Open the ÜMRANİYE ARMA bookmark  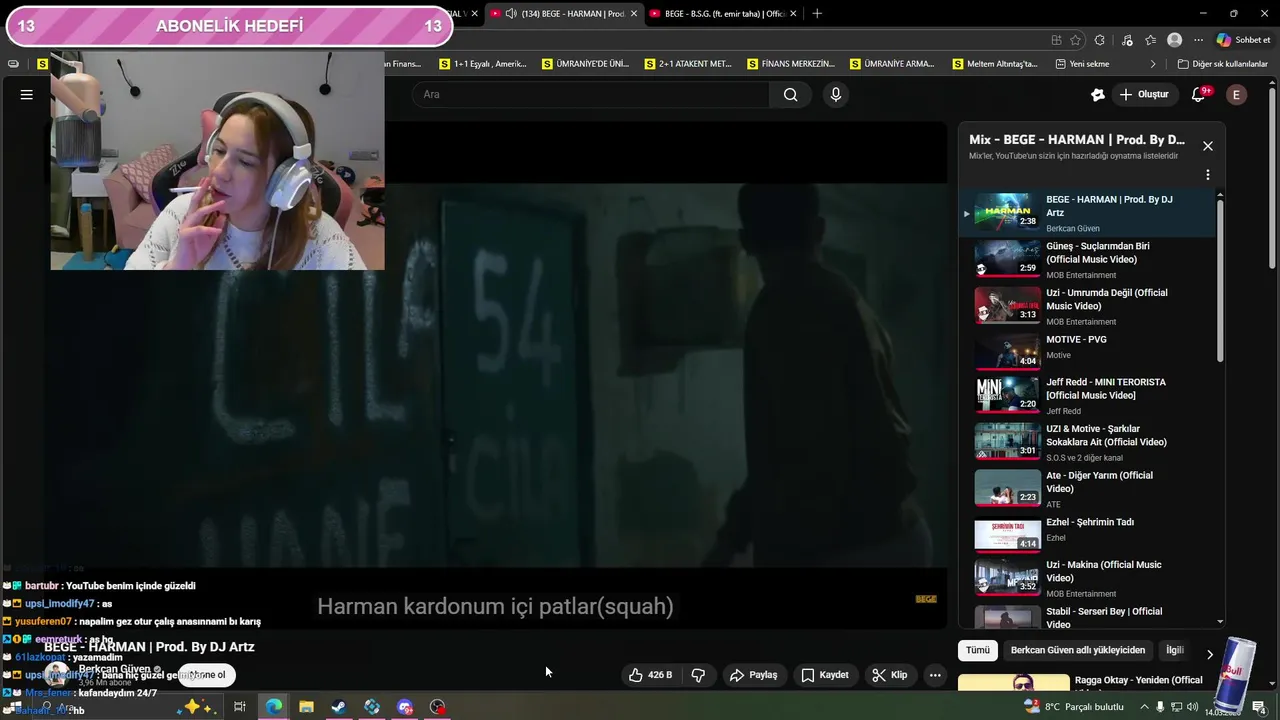(892, 64)
